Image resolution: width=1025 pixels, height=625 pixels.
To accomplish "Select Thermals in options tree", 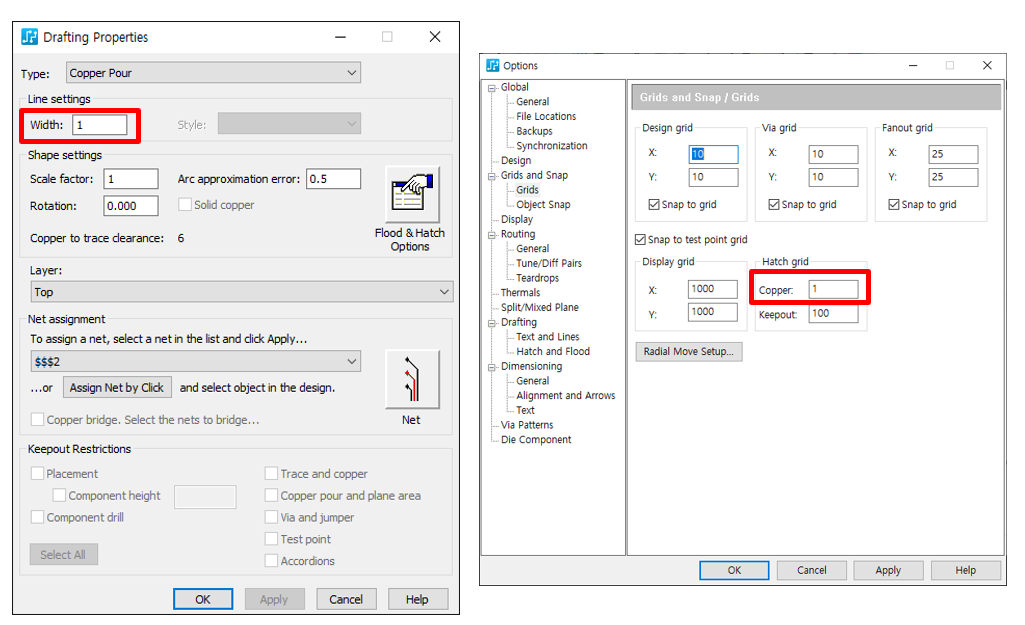I will tap(520, 293).
